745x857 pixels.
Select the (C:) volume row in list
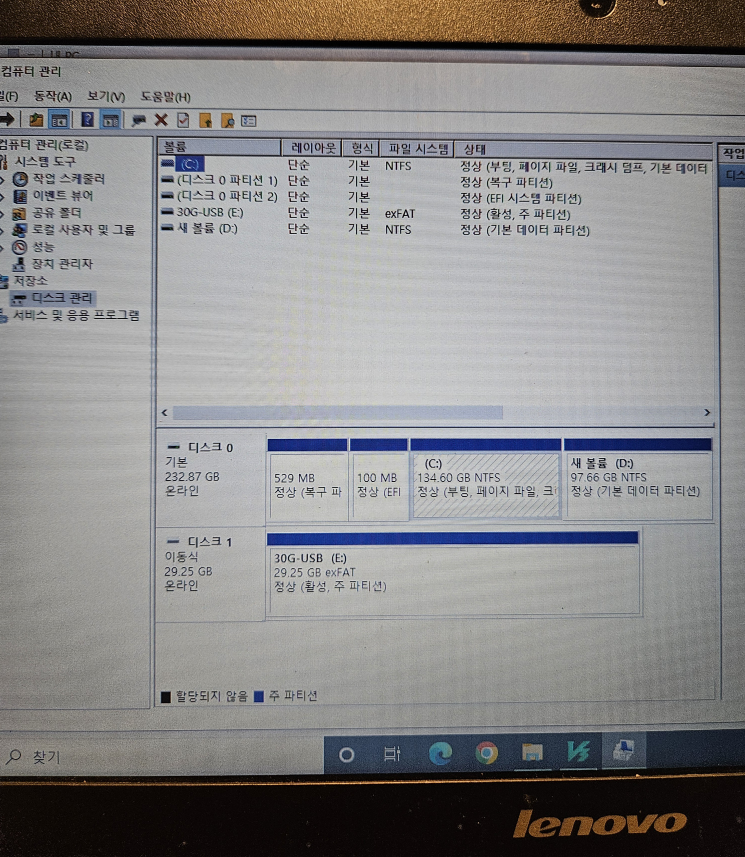click(x=435, y=165)
